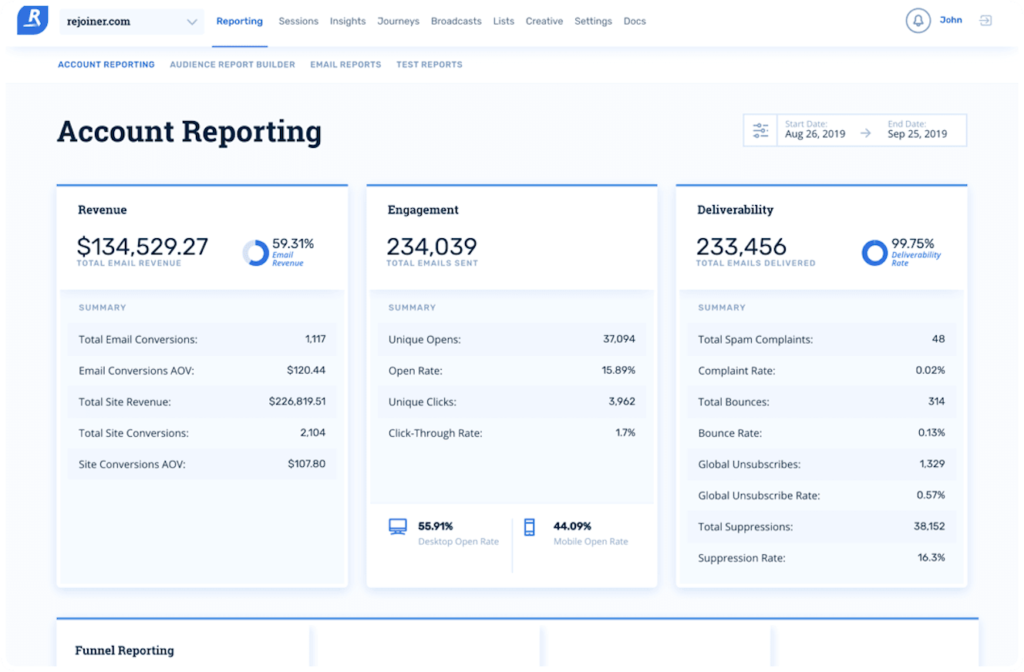Click the 99.75% Deliverability Rate label
Viewport: 1024px width, 672px height.
[x=916, y=251]
